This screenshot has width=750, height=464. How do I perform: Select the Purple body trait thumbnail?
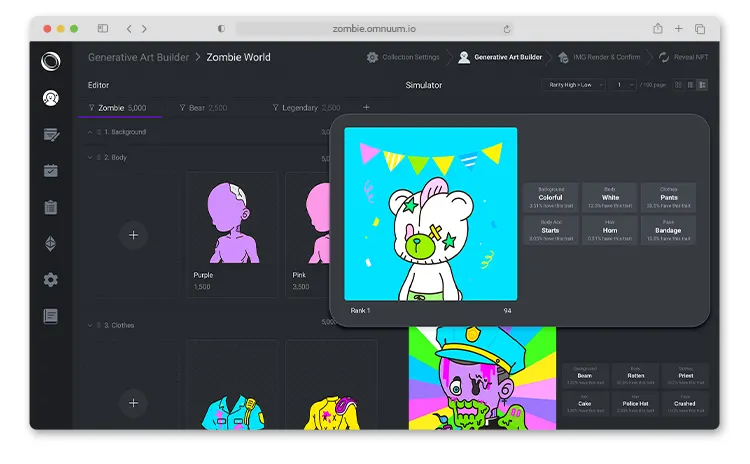coord(232,234)
